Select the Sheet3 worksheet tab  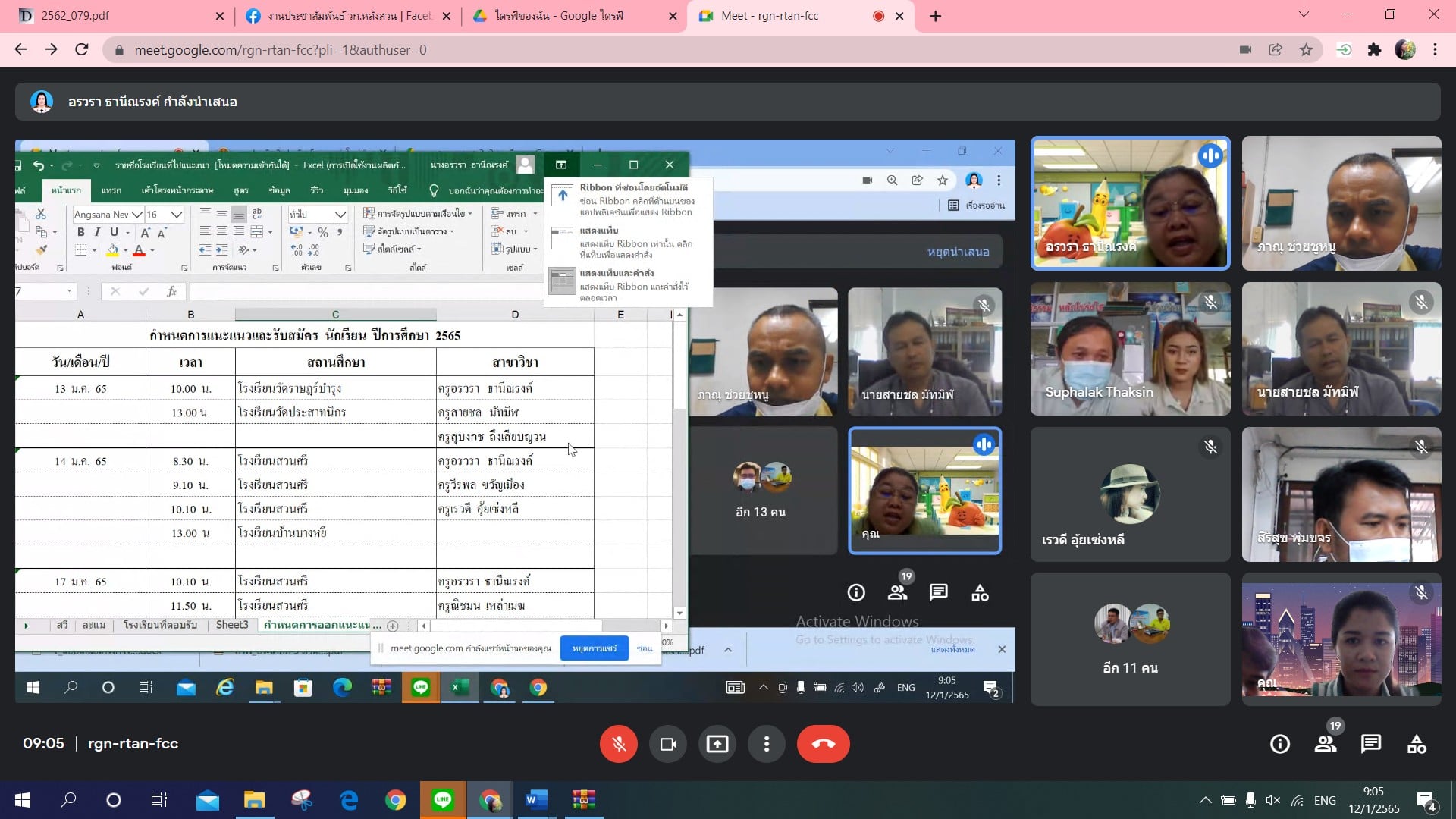[232, 625]
